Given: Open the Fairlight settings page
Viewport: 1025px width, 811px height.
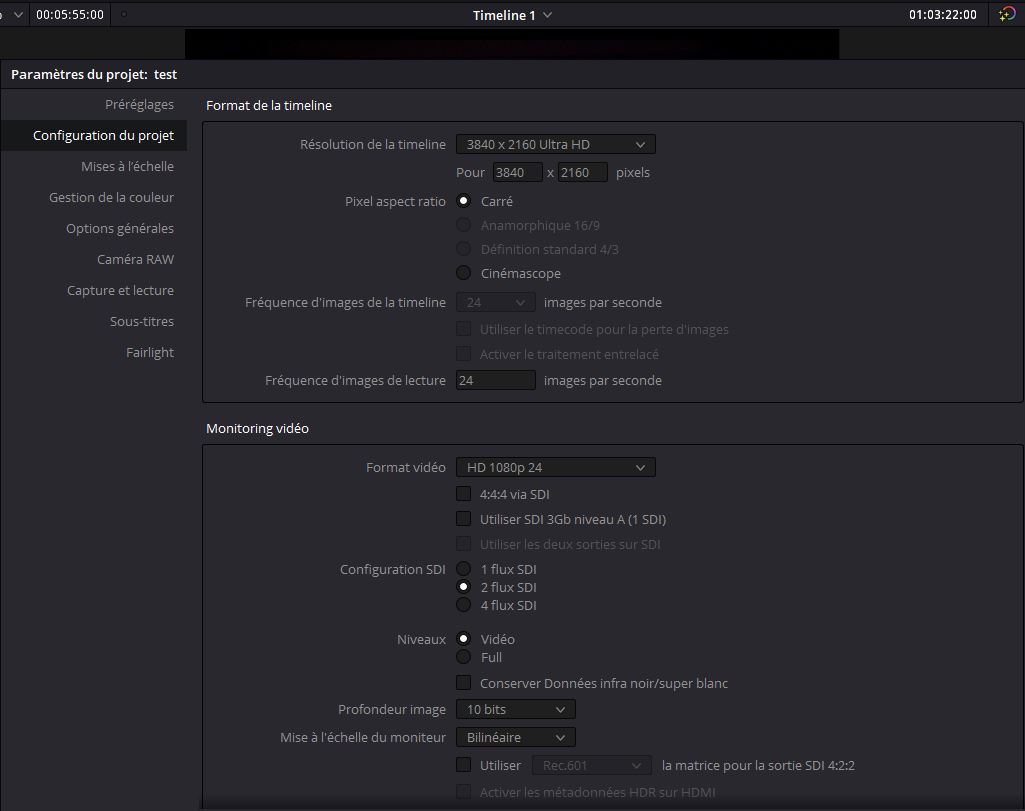Looking at the screenshot, I should pos(150,353).
